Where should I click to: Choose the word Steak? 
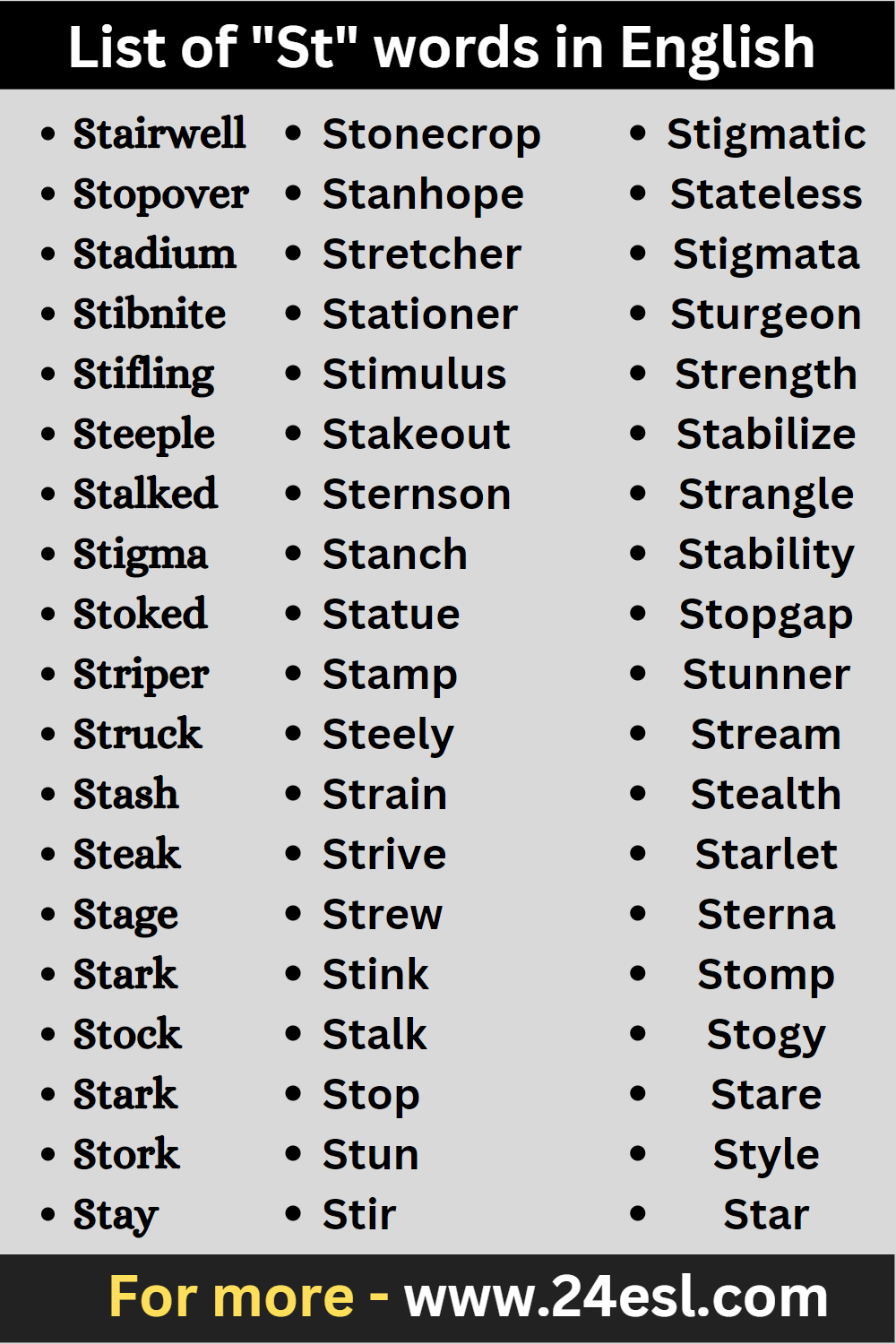click(126, 854)
